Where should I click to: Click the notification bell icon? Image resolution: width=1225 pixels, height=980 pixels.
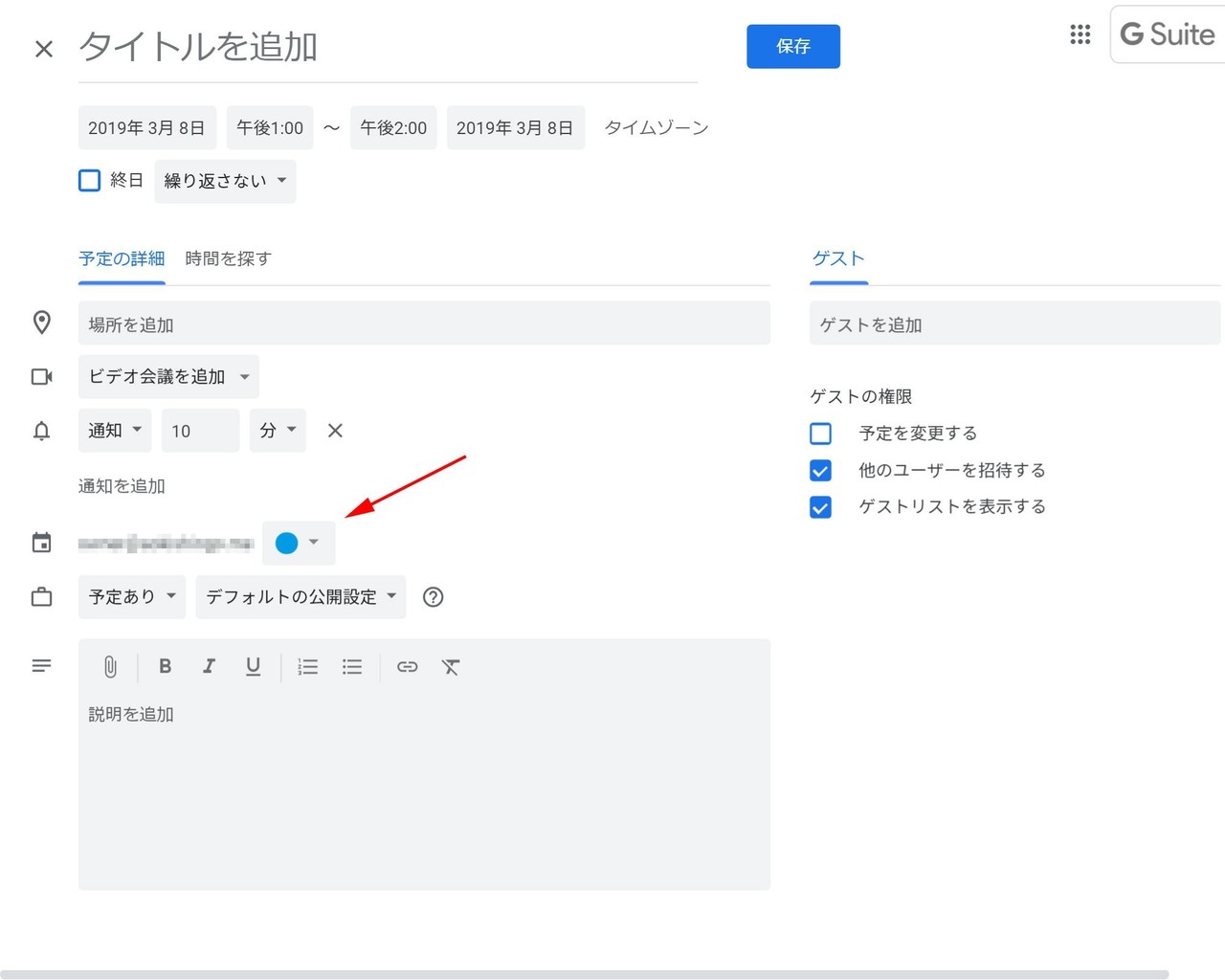click(41, 431)
